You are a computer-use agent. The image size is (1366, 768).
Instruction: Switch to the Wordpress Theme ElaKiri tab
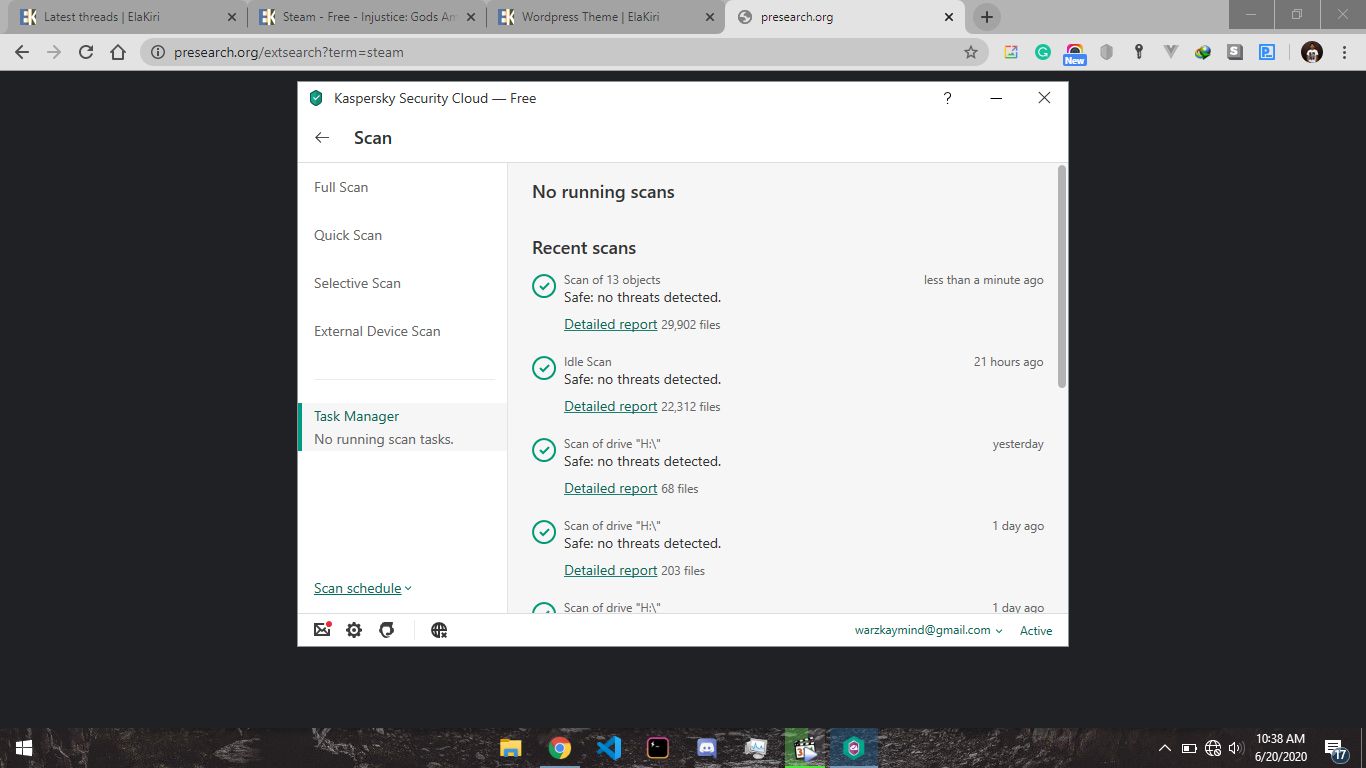[x=605, y=17]
